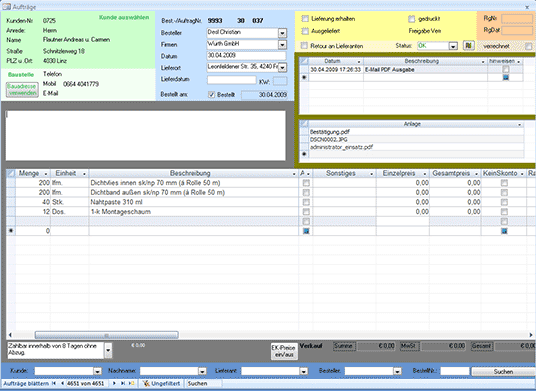Click select-all corner of order items grid
536x391 pixels.
point(11,173)
